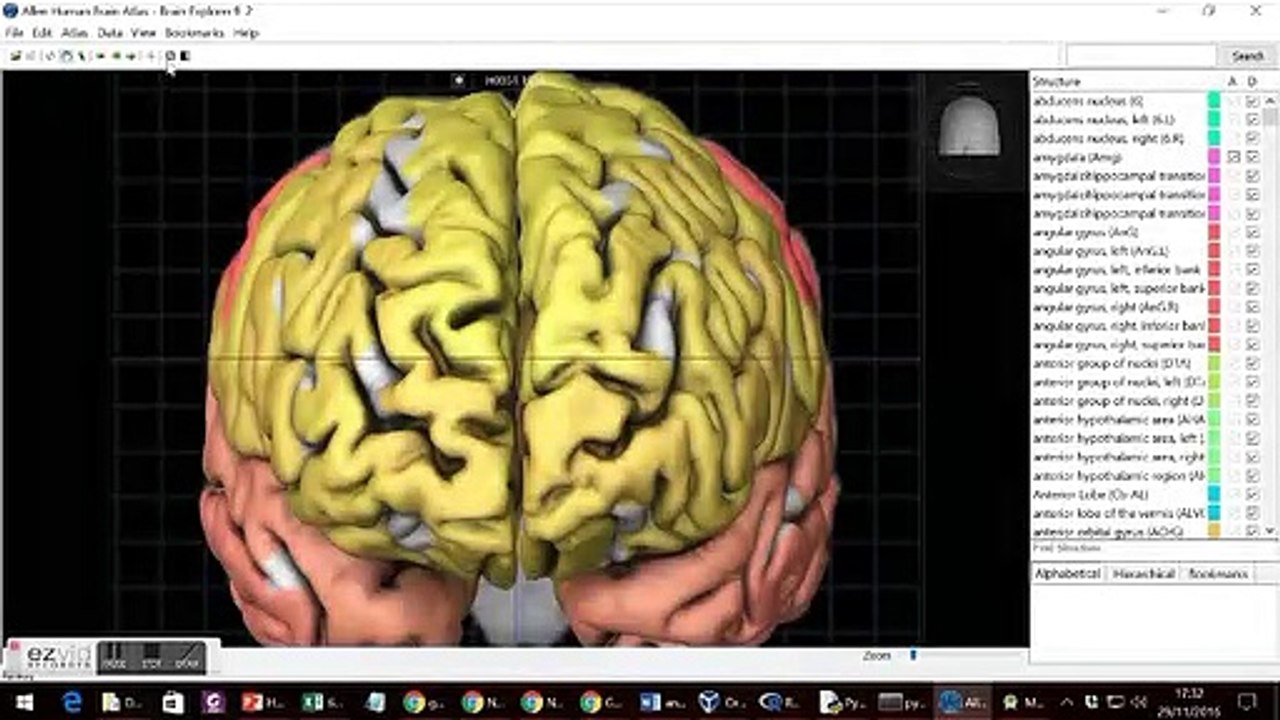Click the search input field
Screen dimensions: 1280x720
click(x=1141, y=56)
